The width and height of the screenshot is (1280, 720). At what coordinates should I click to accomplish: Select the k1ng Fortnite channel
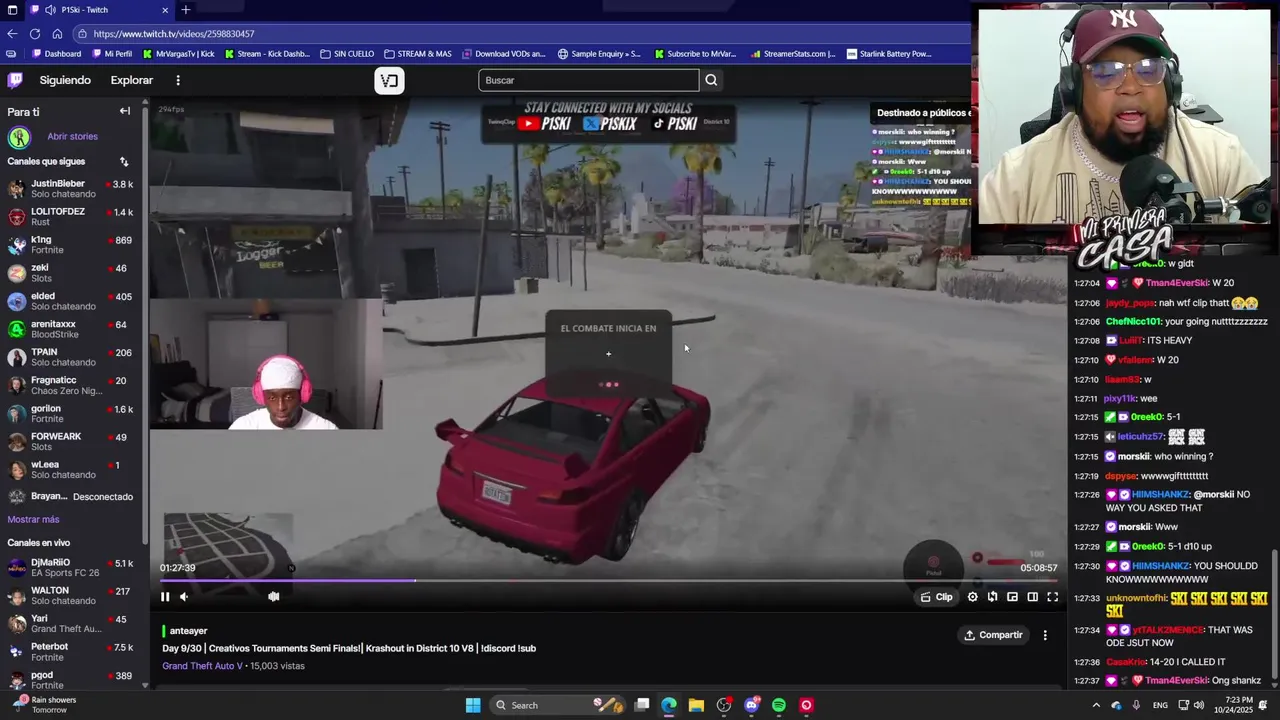pos(71,245)
